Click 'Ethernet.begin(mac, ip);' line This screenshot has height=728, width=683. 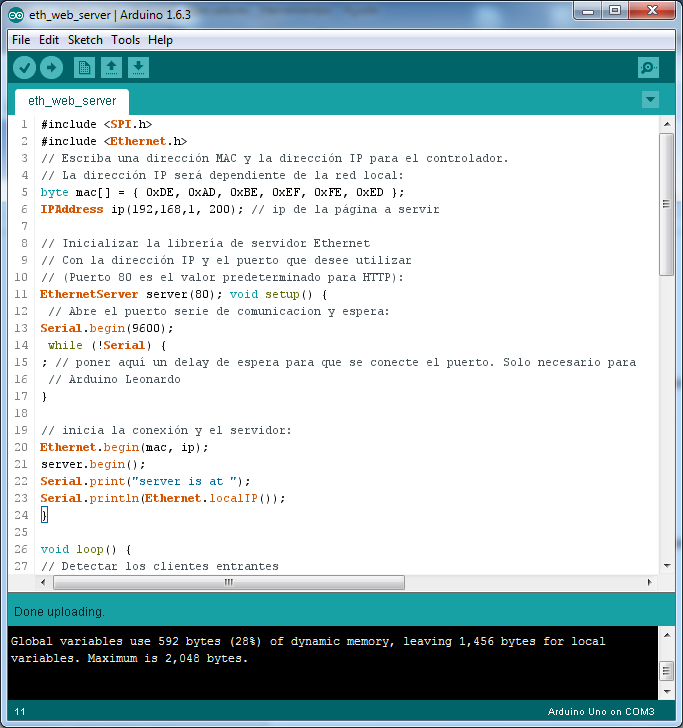coord(124,447)
